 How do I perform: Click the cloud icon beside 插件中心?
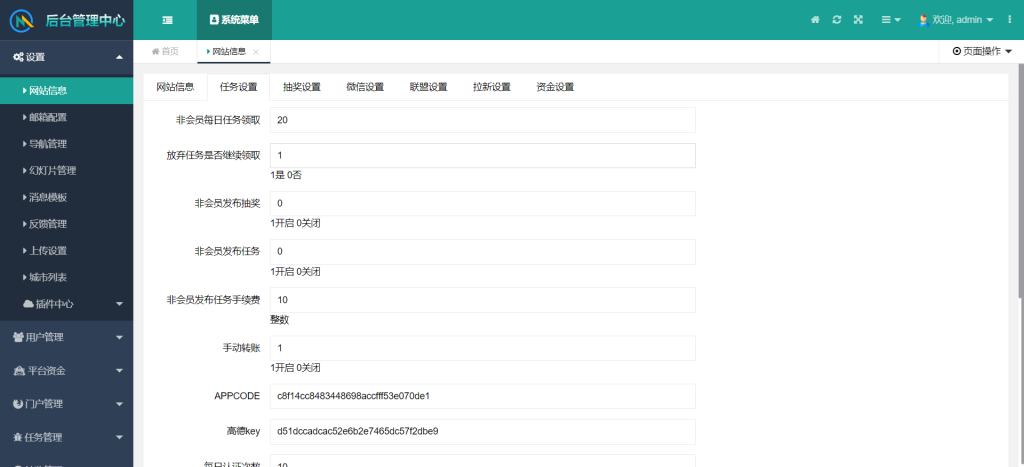tap(28, 304)
